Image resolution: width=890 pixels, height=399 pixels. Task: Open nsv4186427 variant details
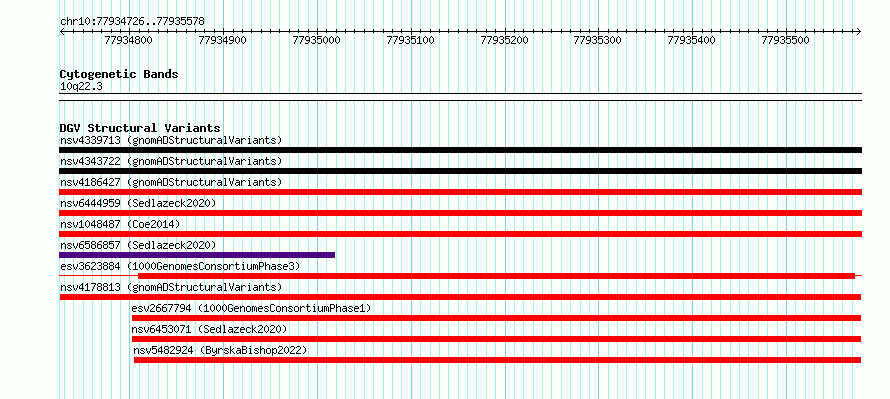tap(171, 182)
